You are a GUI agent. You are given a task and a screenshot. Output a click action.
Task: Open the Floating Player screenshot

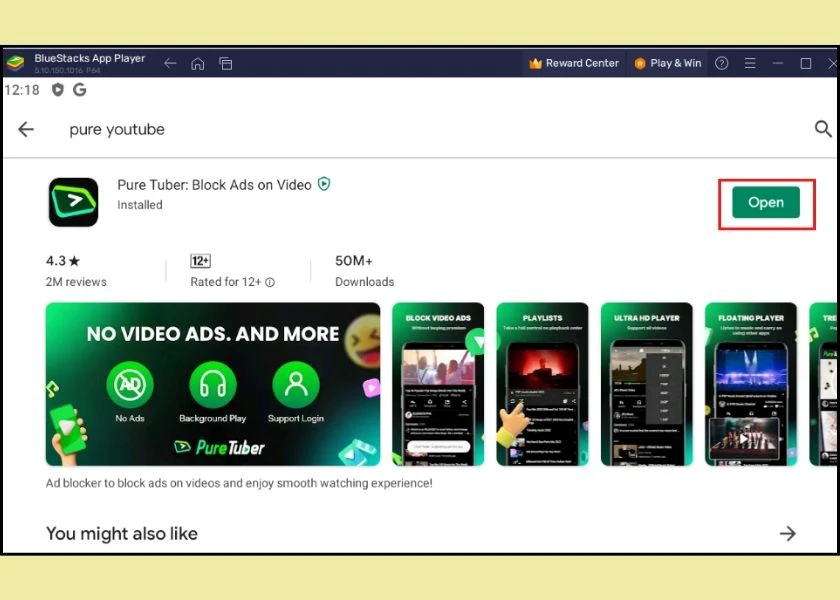tap(751, 384)
